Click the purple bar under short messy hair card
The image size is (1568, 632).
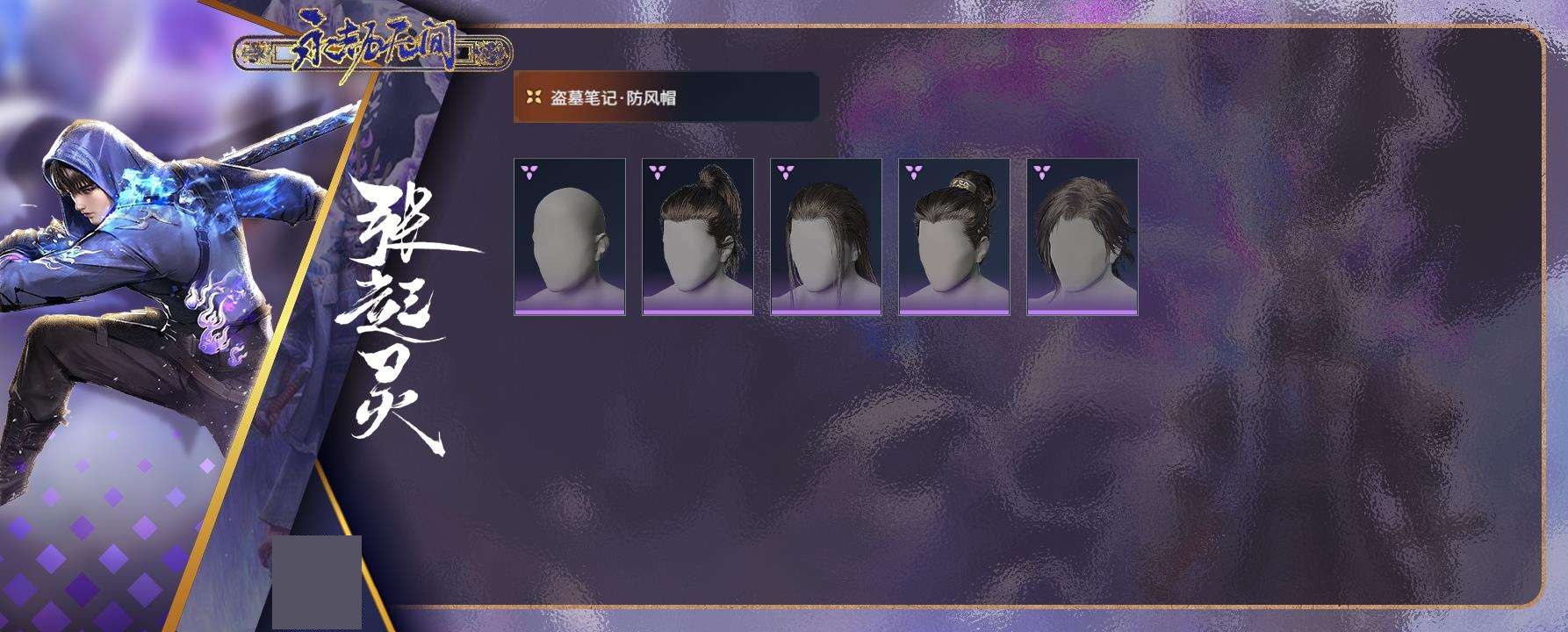pos(1082,312)
